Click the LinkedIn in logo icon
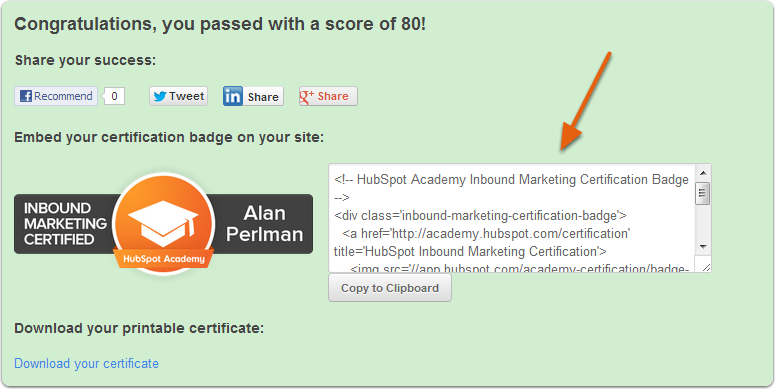 click(233, 96)
